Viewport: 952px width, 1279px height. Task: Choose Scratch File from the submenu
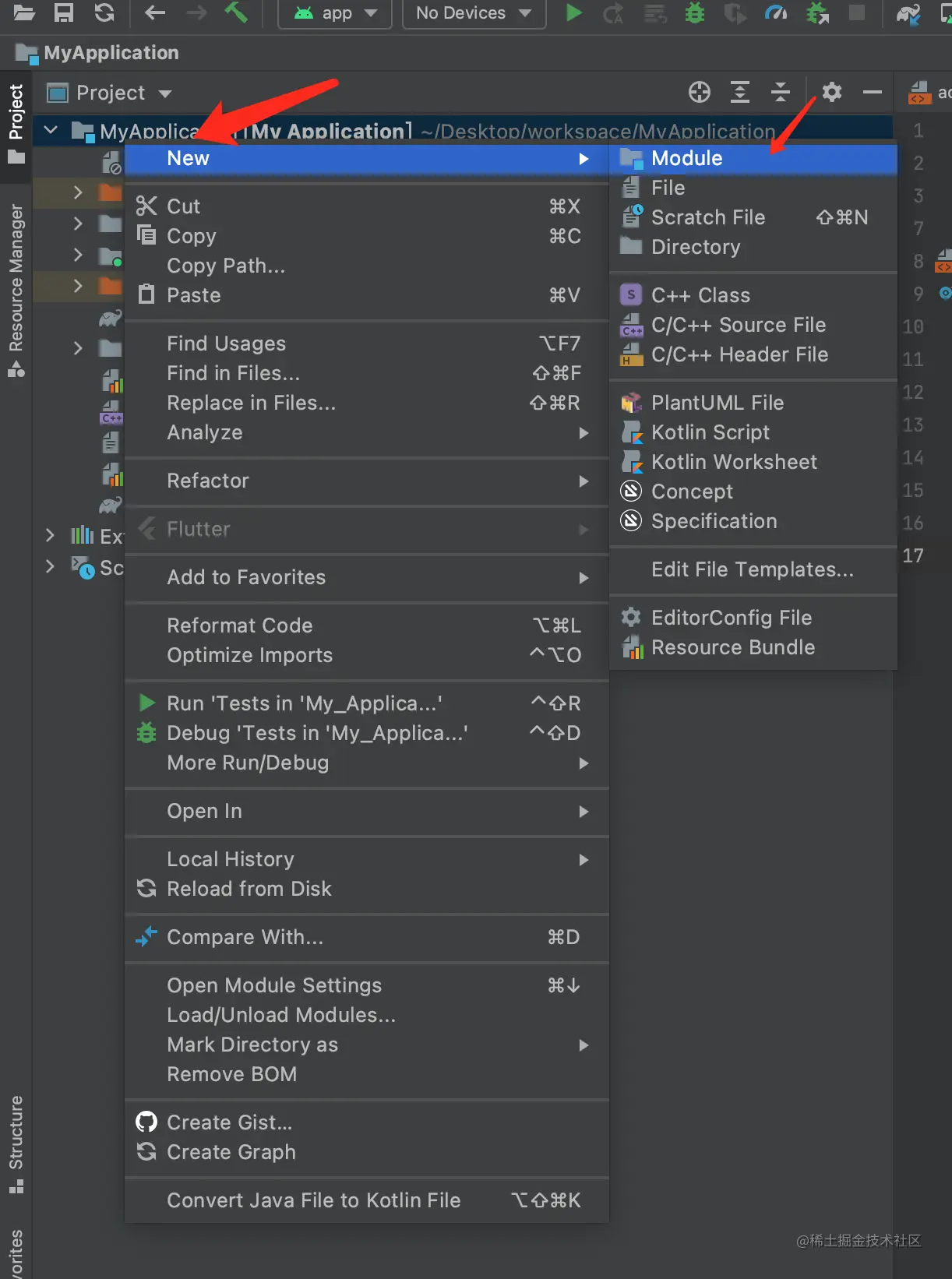point(753,217)
